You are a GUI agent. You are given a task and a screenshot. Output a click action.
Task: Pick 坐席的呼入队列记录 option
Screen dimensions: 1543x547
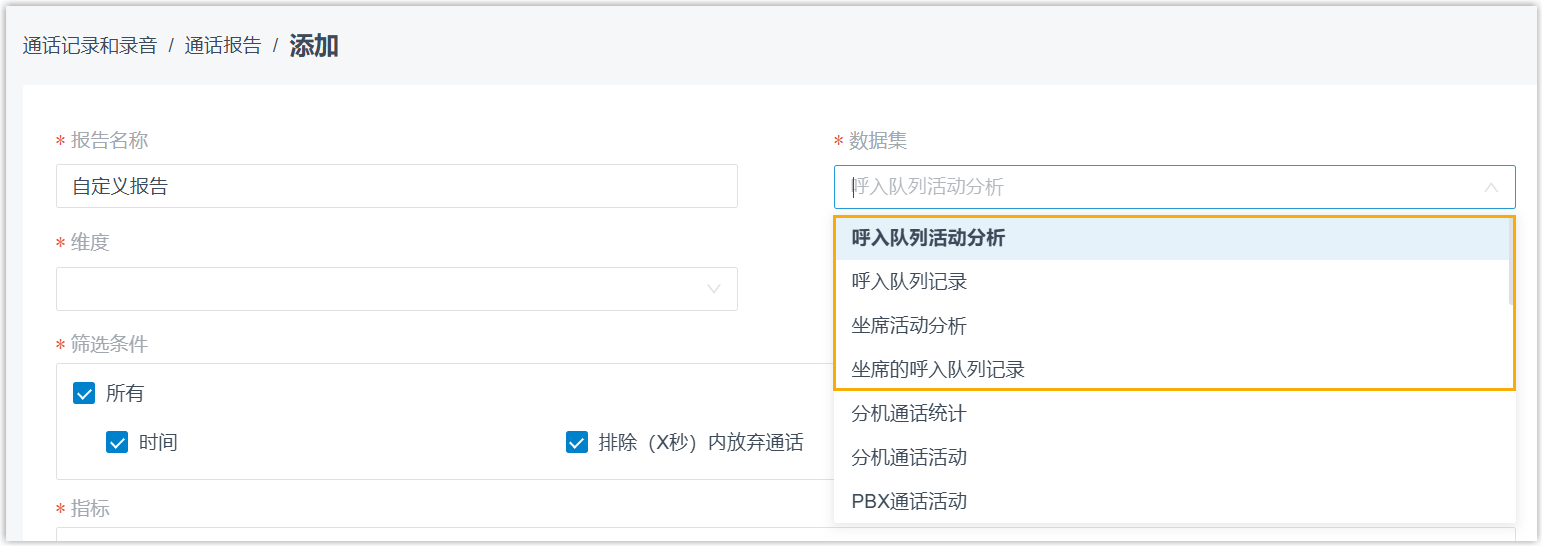(938, 370)
